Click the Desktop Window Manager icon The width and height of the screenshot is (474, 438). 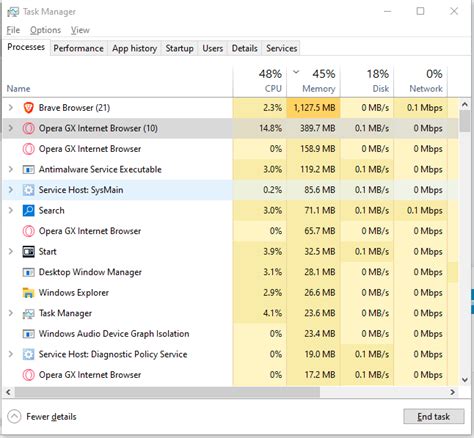pos(28,272)
